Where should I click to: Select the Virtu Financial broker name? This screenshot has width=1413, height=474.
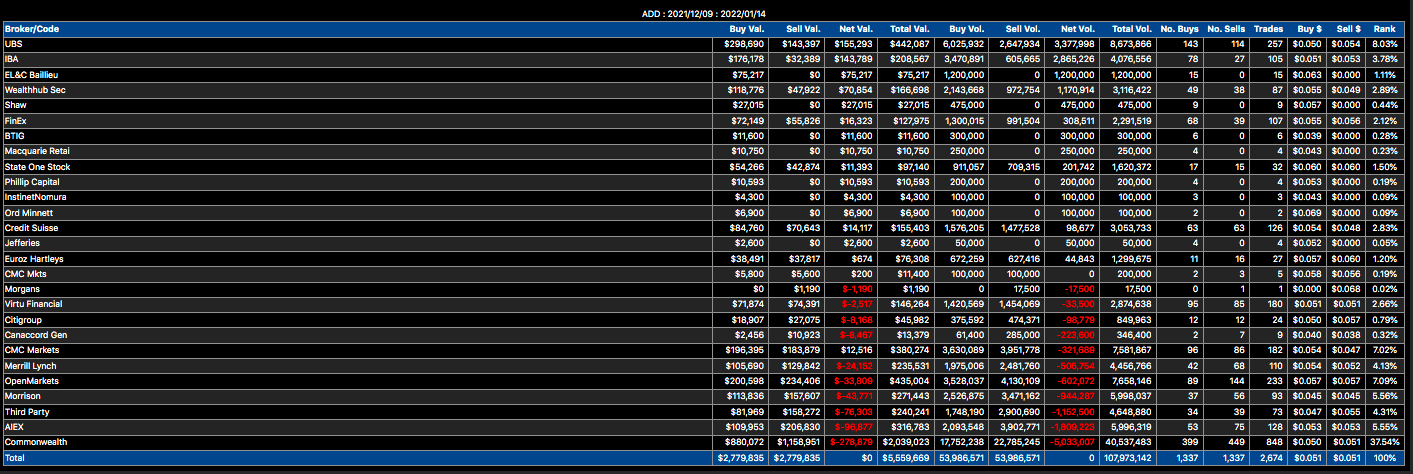click(33, 303)
